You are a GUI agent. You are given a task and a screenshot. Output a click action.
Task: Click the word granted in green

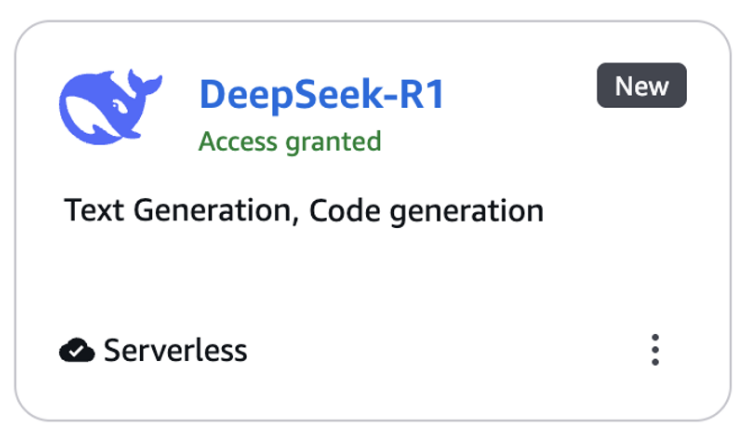click(x=334, y=142)
